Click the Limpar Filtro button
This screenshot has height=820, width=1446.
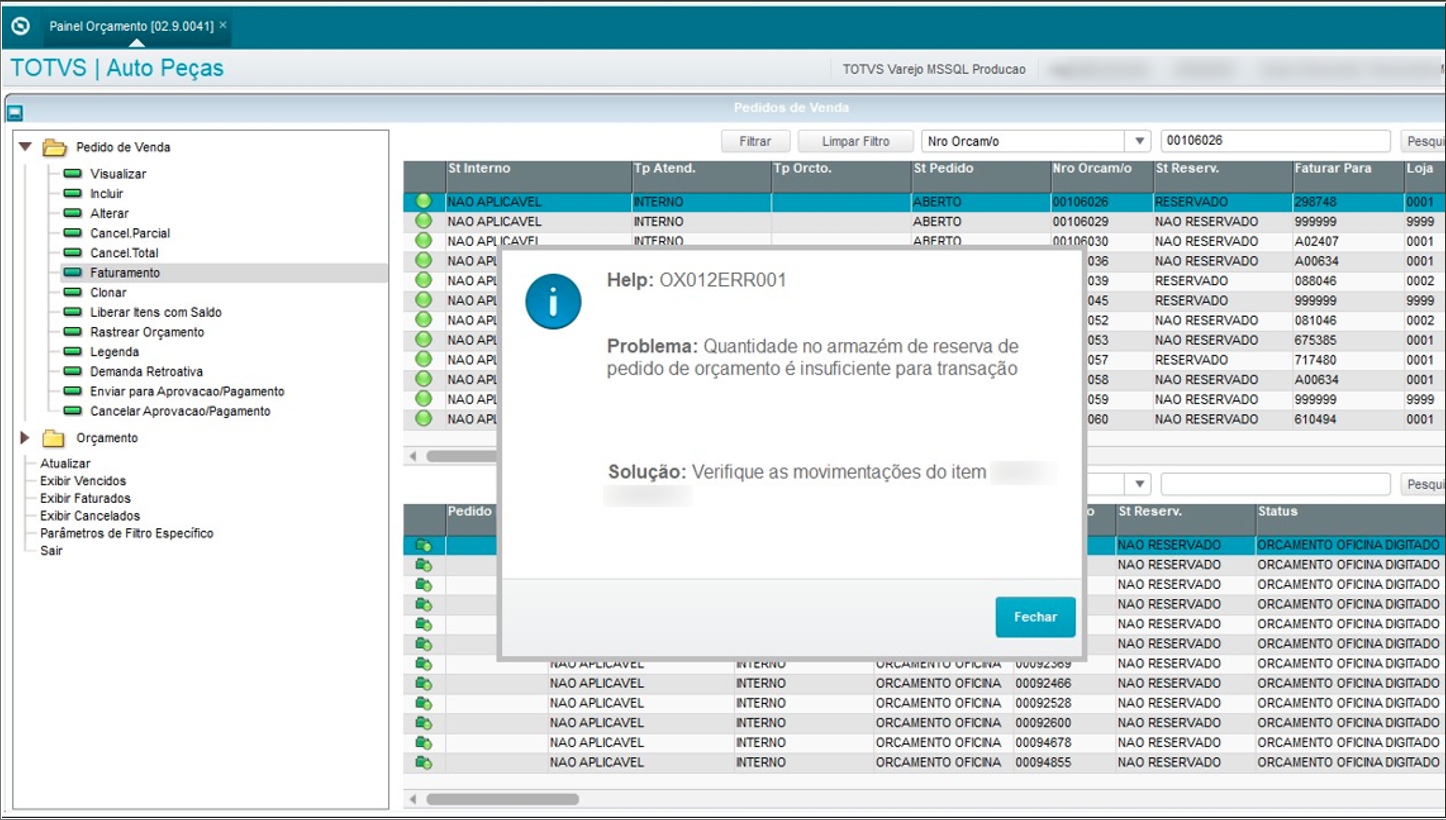(x=856, y=142)
